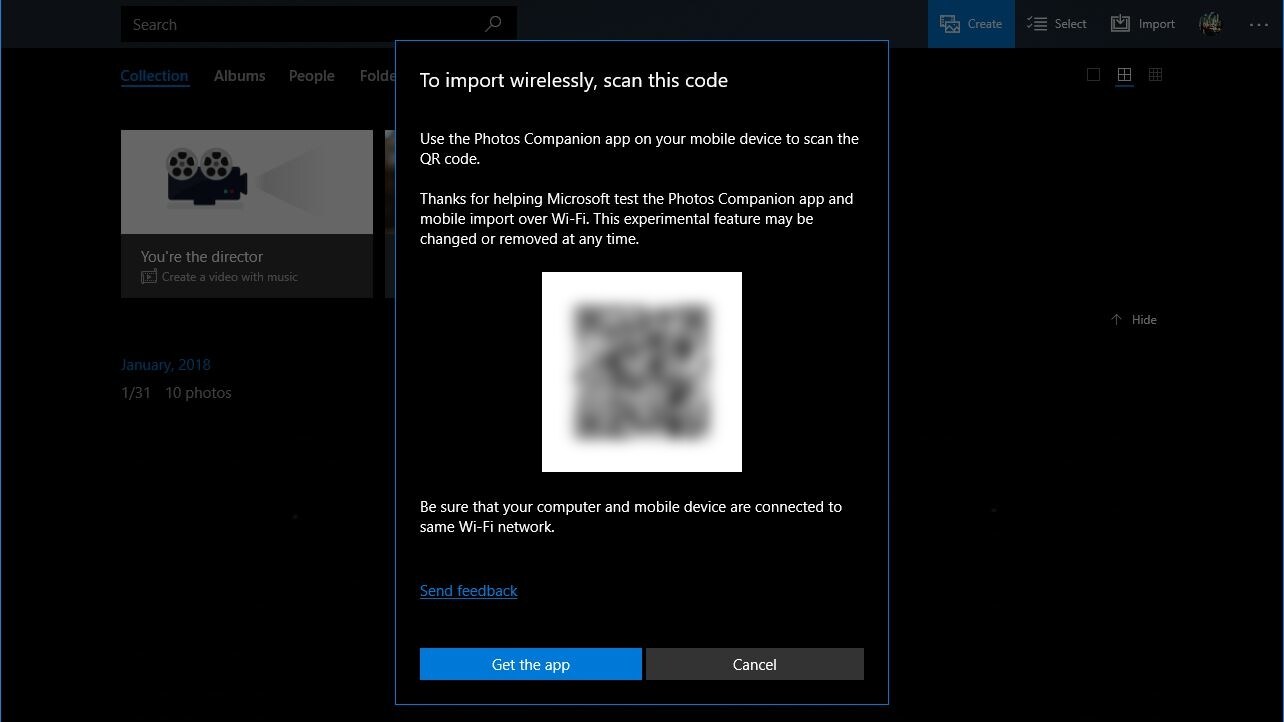Select the small grid view icon

(x=1155, y=75)
